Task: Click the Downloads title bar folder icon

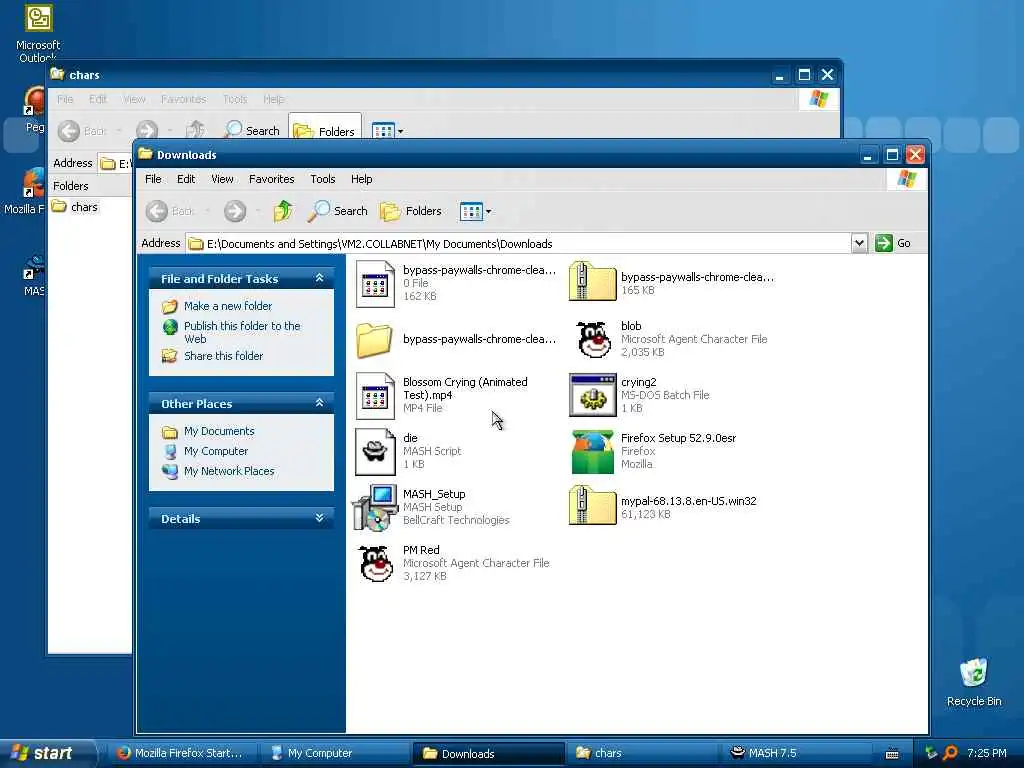Action: pos(146,154)
